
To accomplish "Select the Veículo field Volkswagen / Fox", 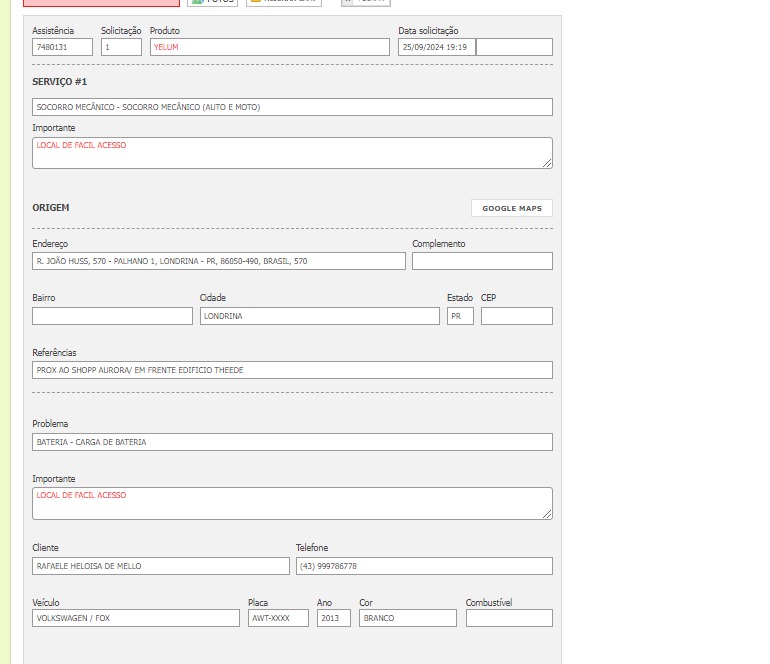I will click(x=136, y=618).
